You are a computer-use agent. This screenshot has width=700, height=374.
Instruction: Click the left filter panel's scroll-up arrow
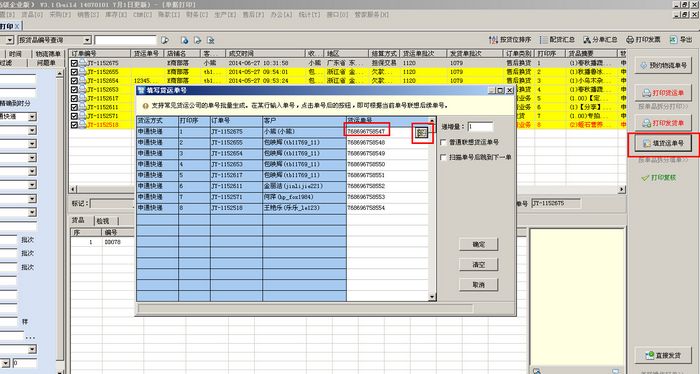[59, 75]
